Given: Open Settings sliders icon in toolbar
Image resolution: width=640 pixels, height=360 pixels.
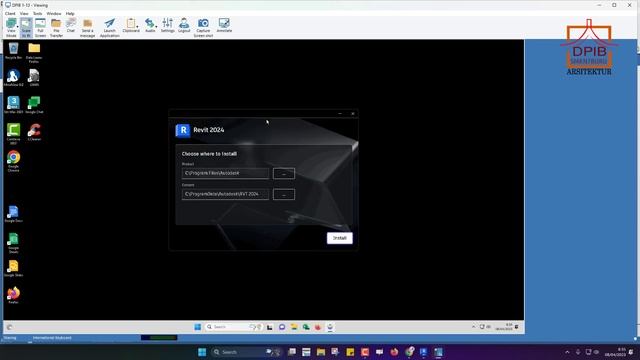Looking at the screenshot, I should pos(167,25).
